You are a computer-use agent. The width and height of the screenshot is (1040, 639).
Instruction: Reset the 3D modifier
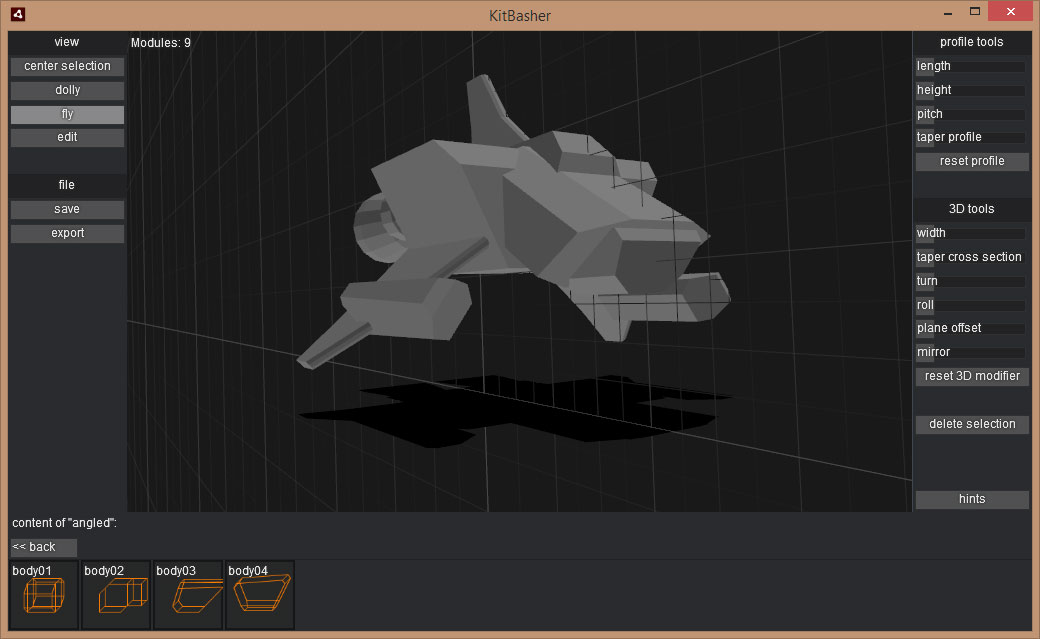pyautogui.click(x=971, y=376)
